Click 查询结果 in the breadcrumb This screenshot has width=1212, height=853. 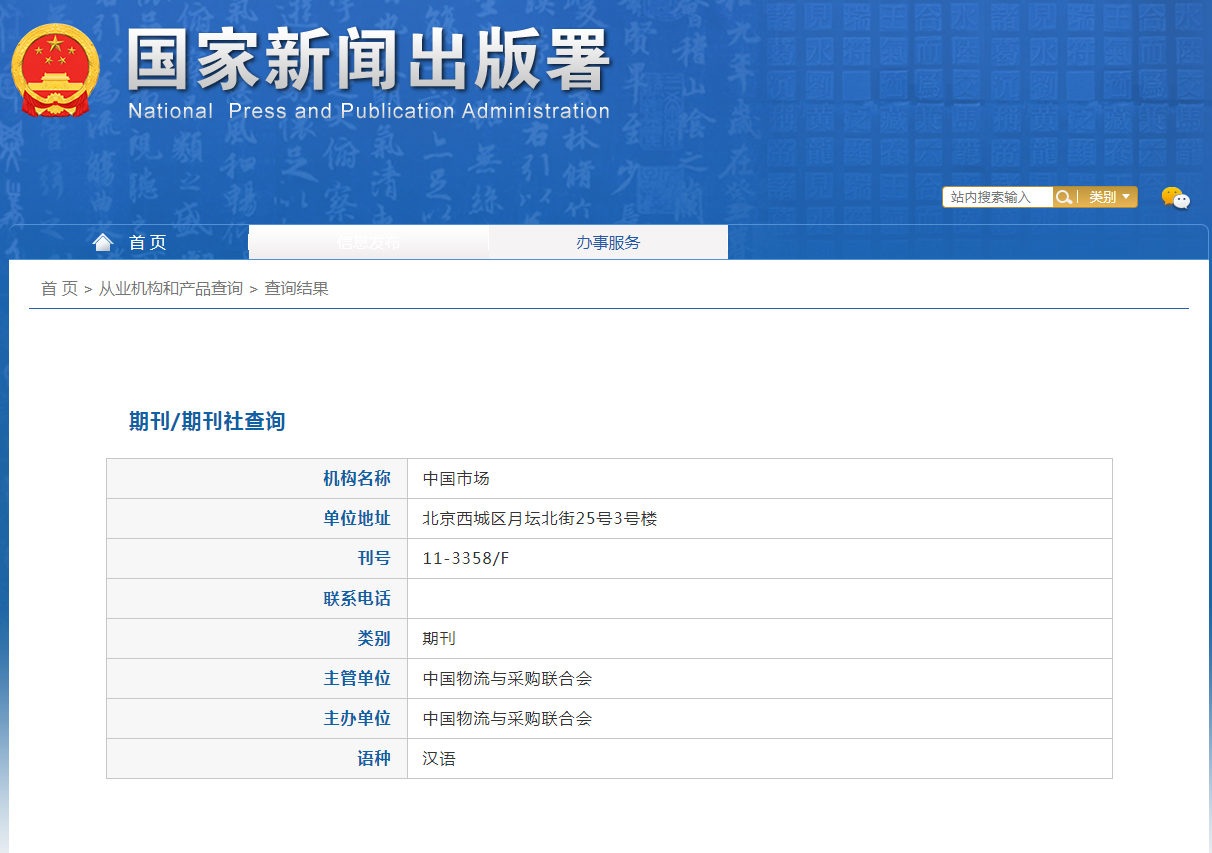tap(296, 289)
